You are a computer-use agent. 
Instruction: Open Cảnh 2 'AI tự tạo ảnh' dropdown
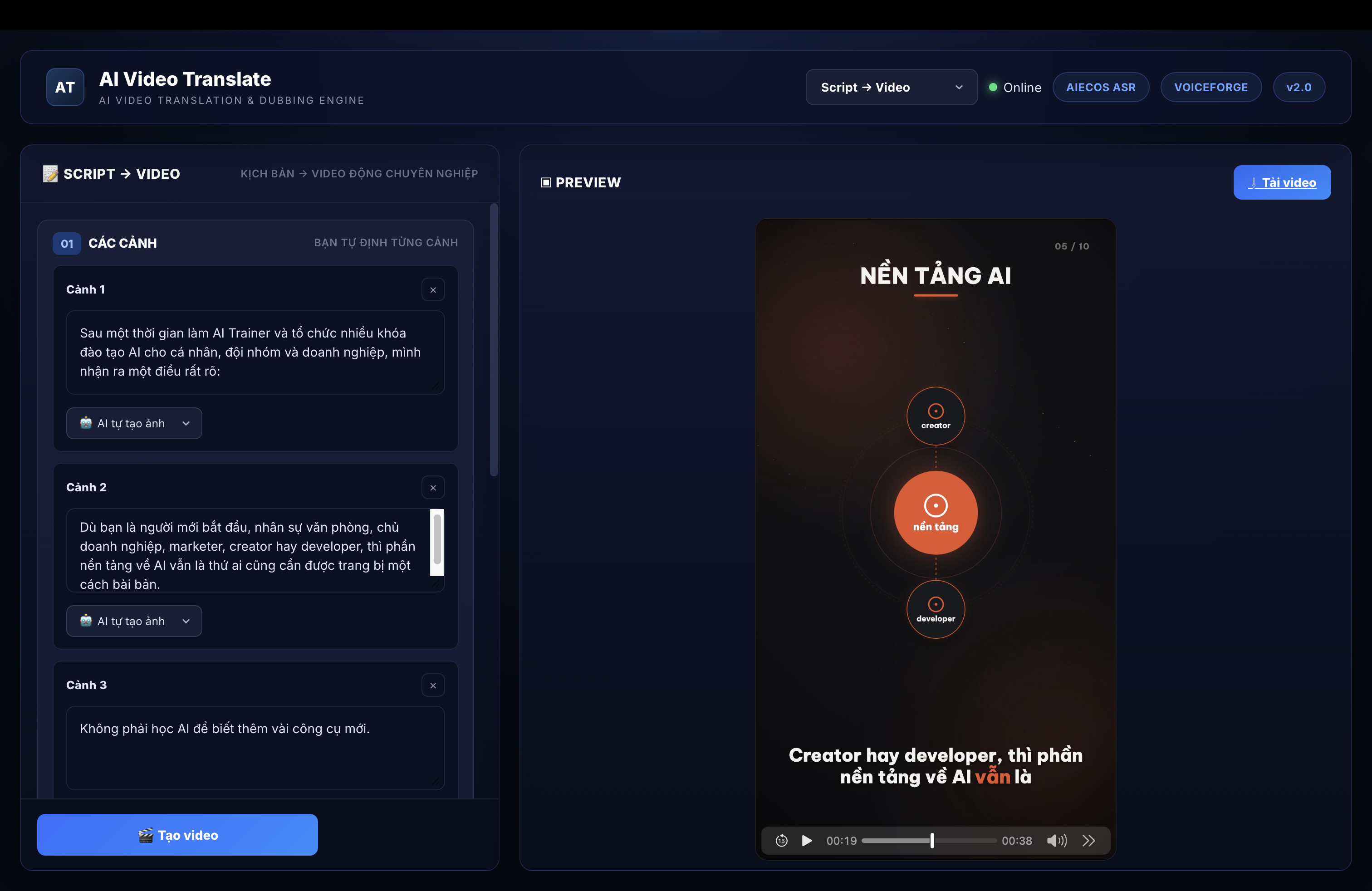point(134,621)
